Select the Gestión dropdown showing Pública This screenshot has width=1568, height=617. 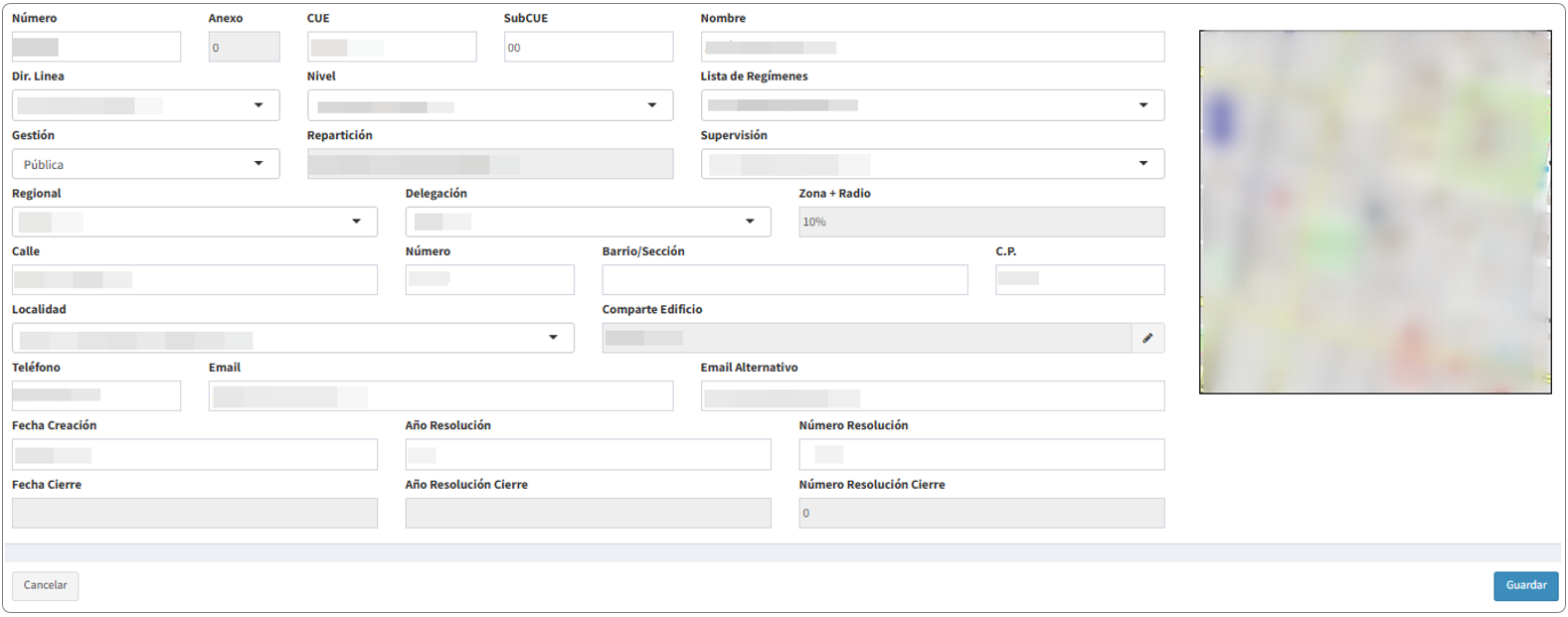[x=145, y=164]
